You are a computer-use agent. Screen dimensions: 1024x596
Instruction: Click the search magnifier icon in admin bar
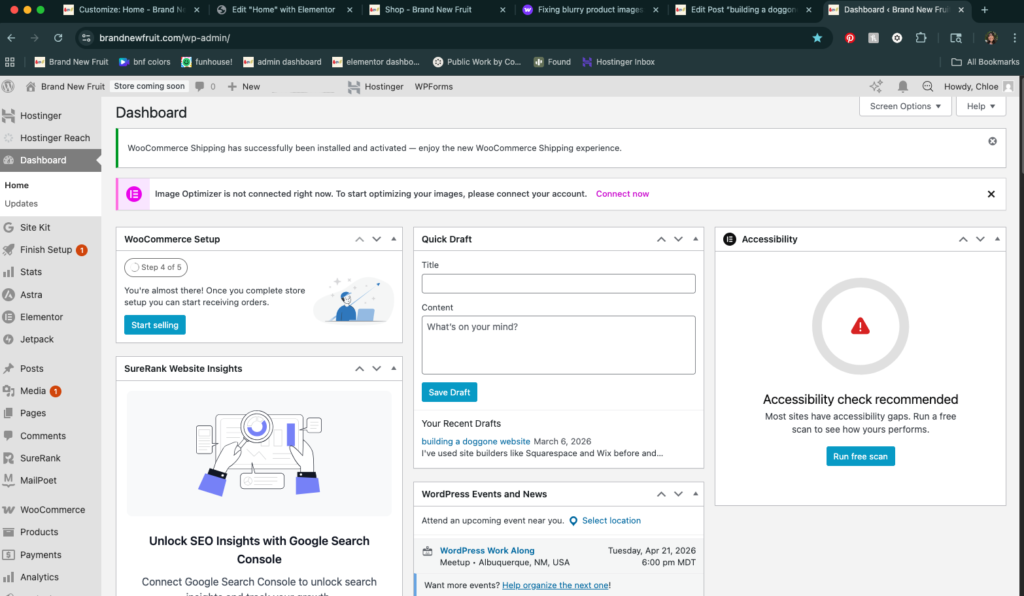[927, 86]
